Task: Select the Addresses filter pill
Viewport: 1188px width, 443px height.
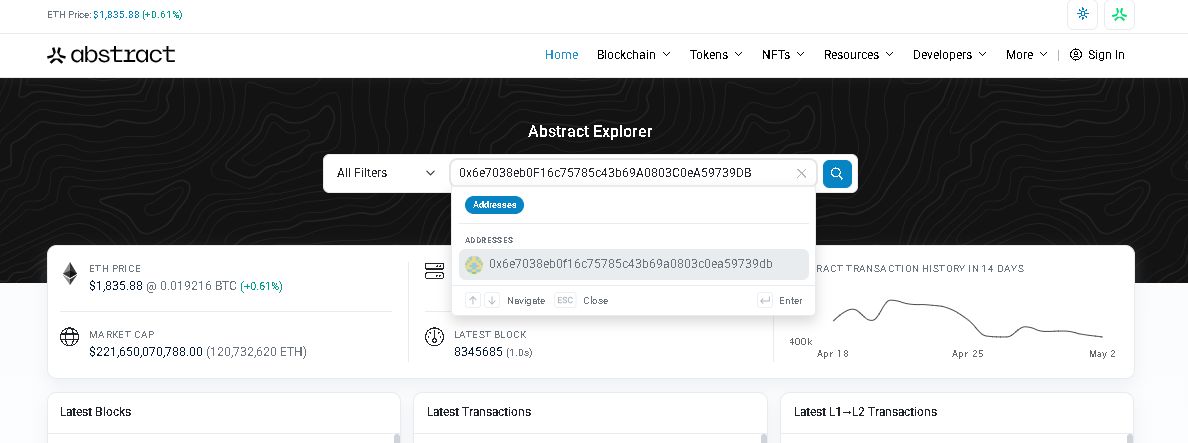Action: (494, 205)
